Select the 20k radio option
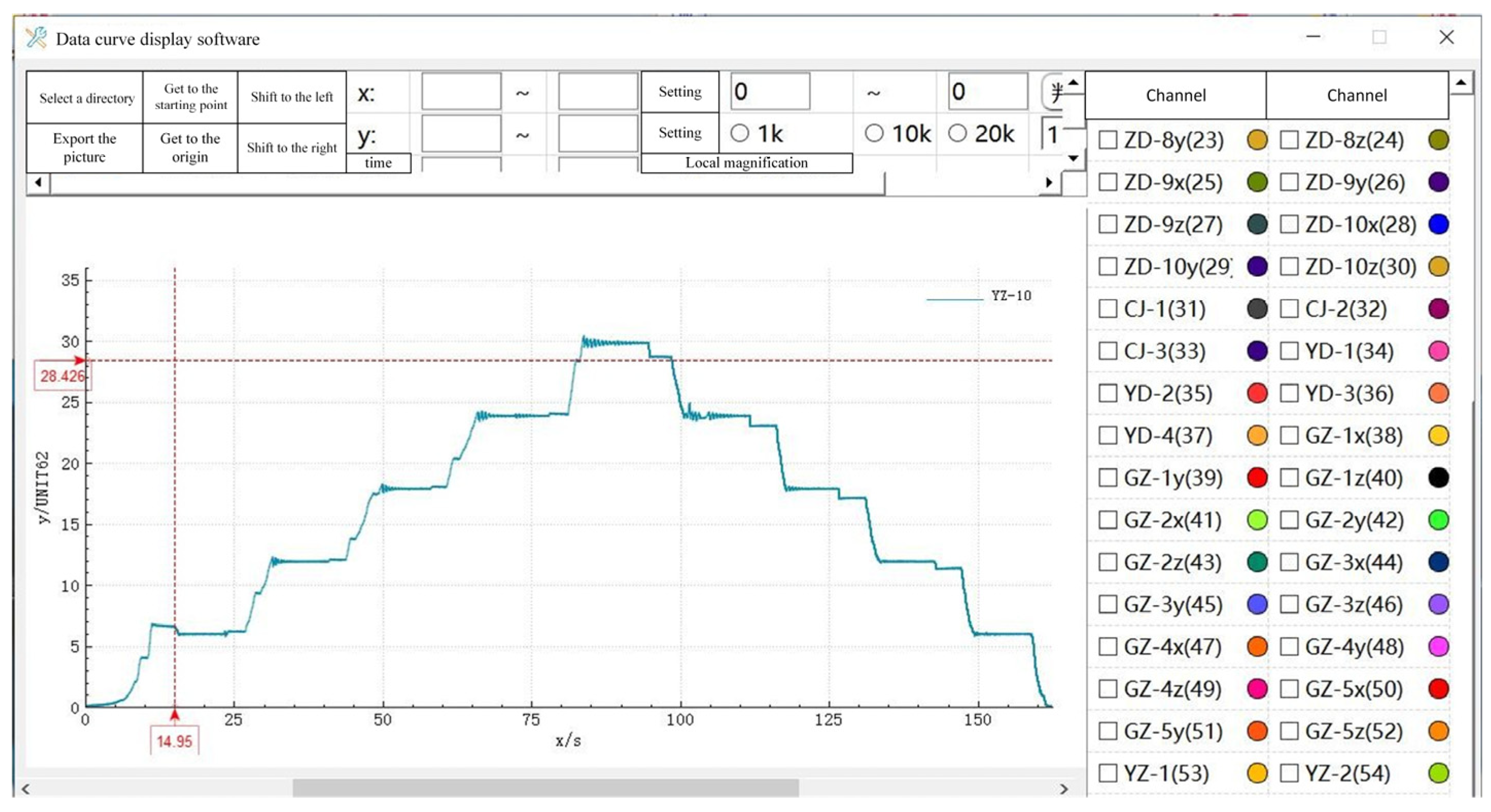 958,133
